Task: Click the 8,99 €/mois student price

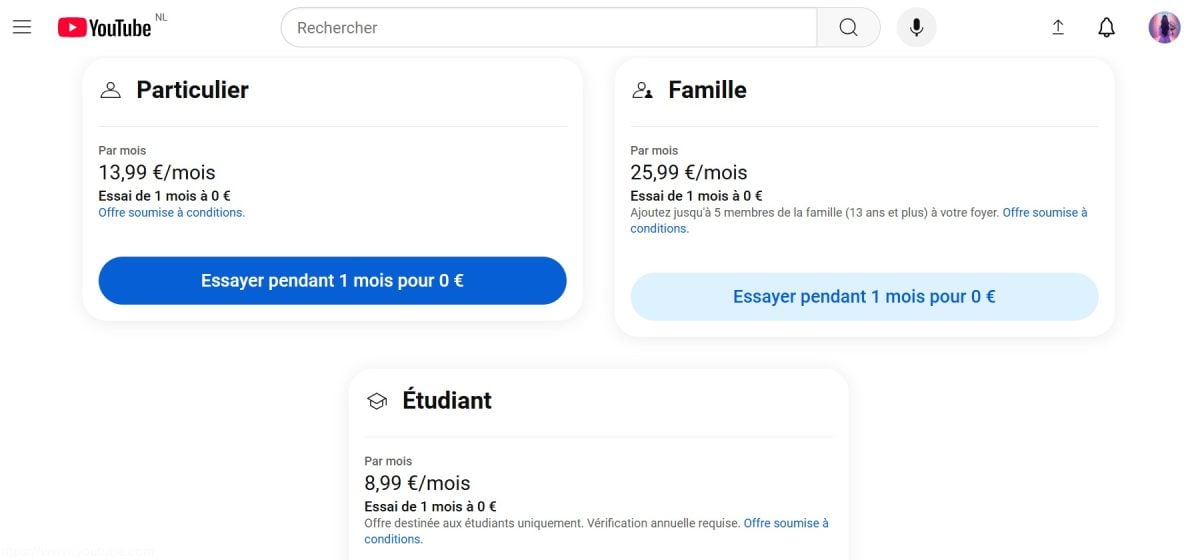Action: point(417,483)
